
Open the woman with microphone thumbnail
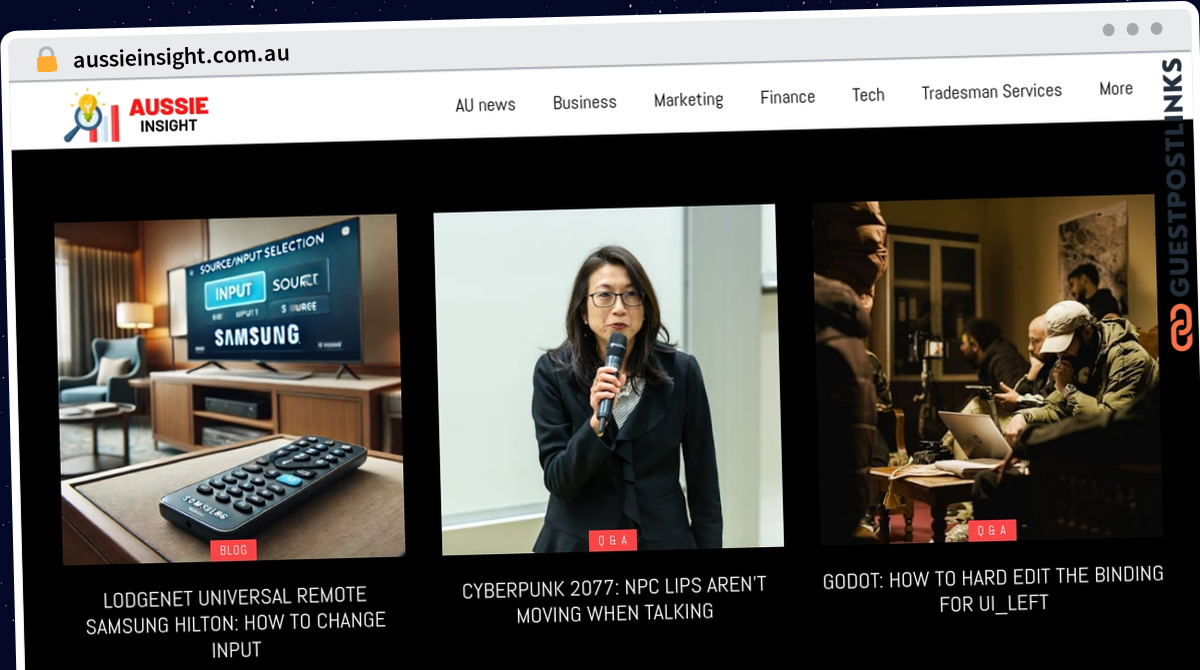point(609,378)
